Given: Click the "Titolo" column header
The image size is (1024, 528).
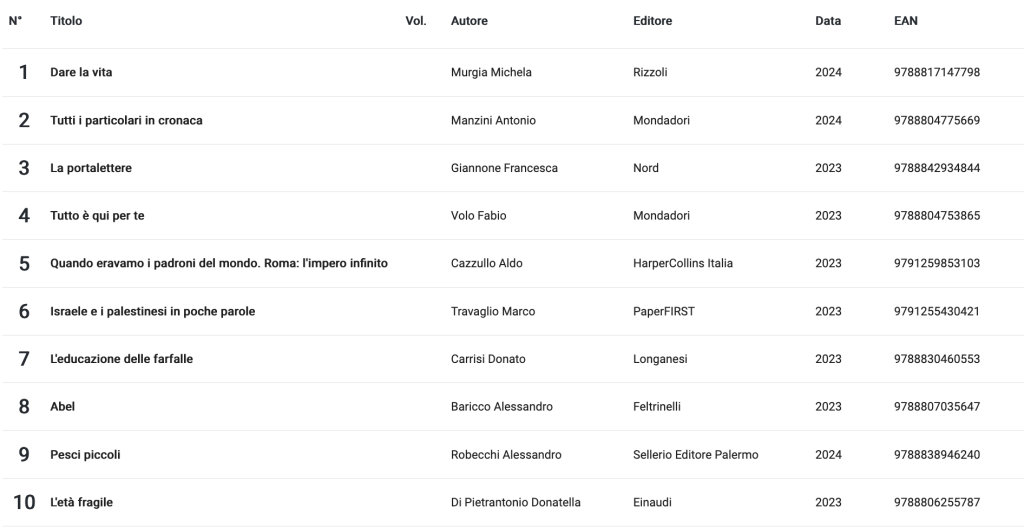Looking at the screenshot, I should tap(66, 21).
